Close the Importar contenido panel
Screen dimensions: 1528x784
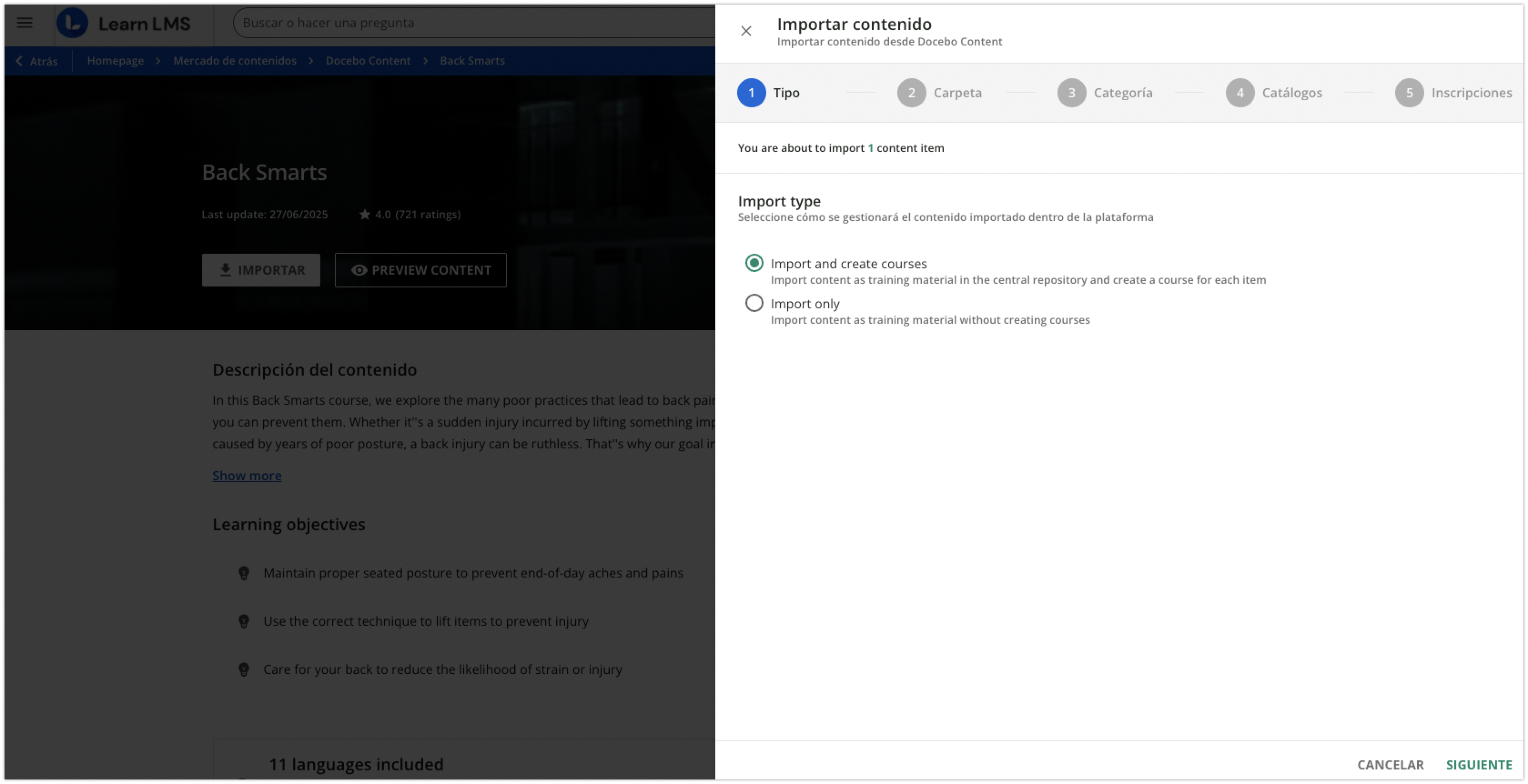tap(746, 31)
